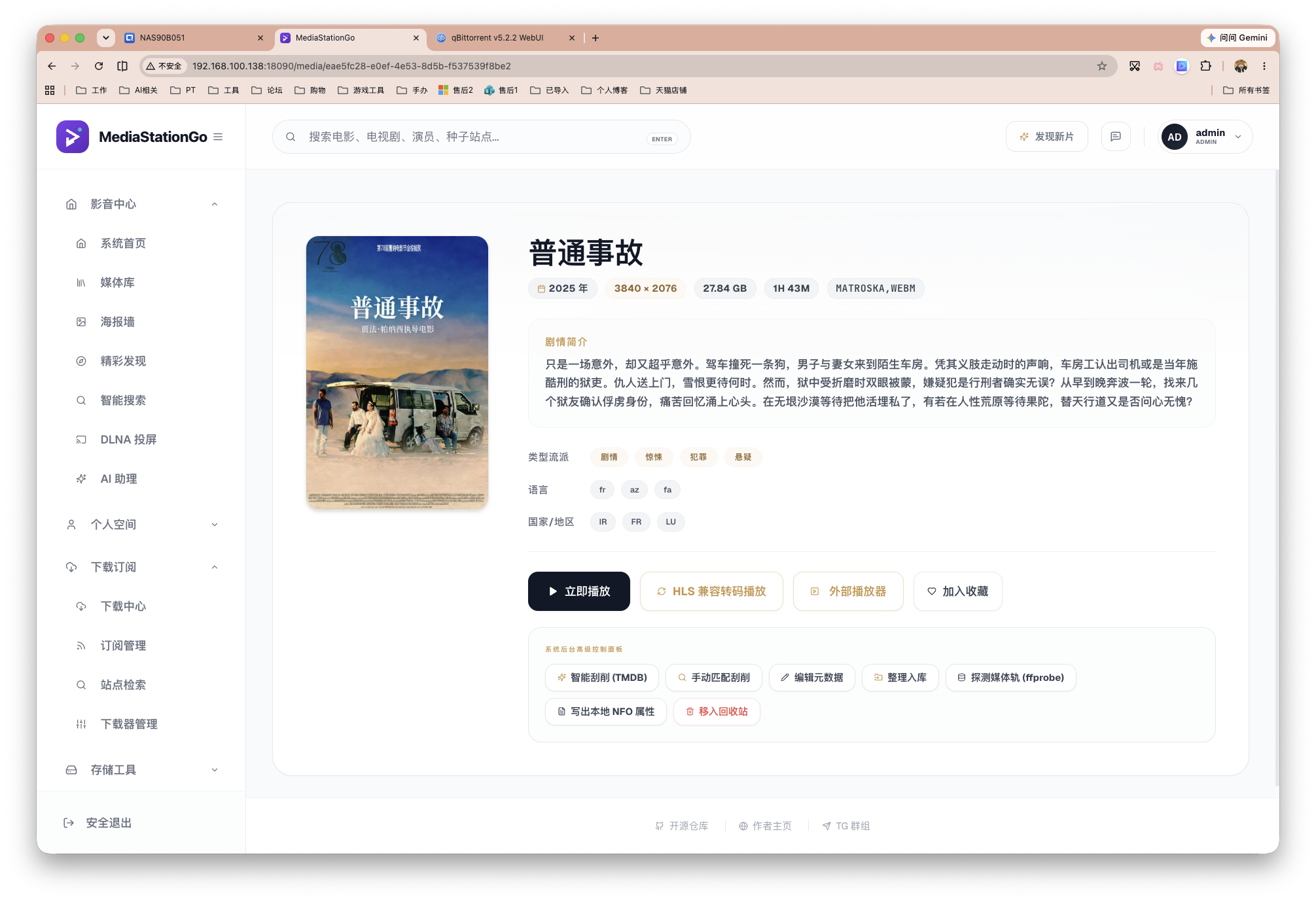1316x902 pixels.
Task: Open TG 群组 footer link
Action: tap(846, 826)
